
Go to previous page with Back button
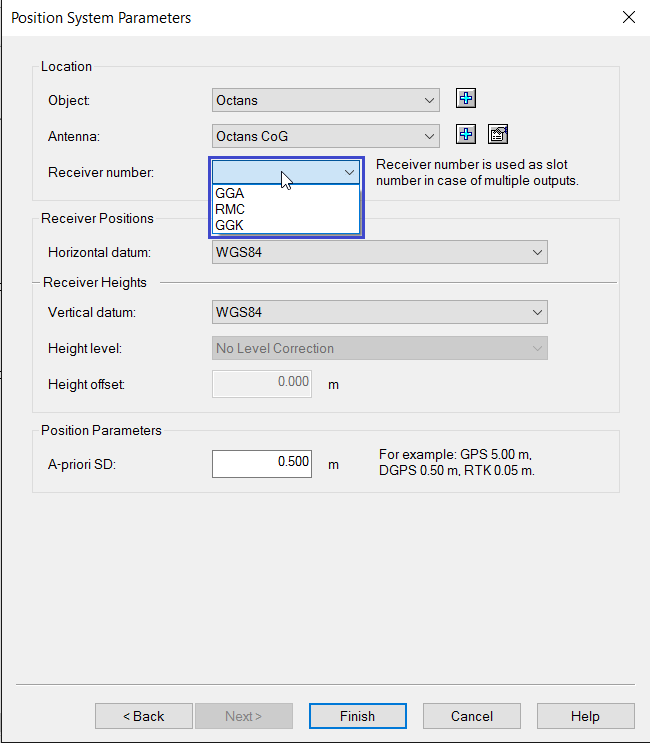(x=144, y=716)
